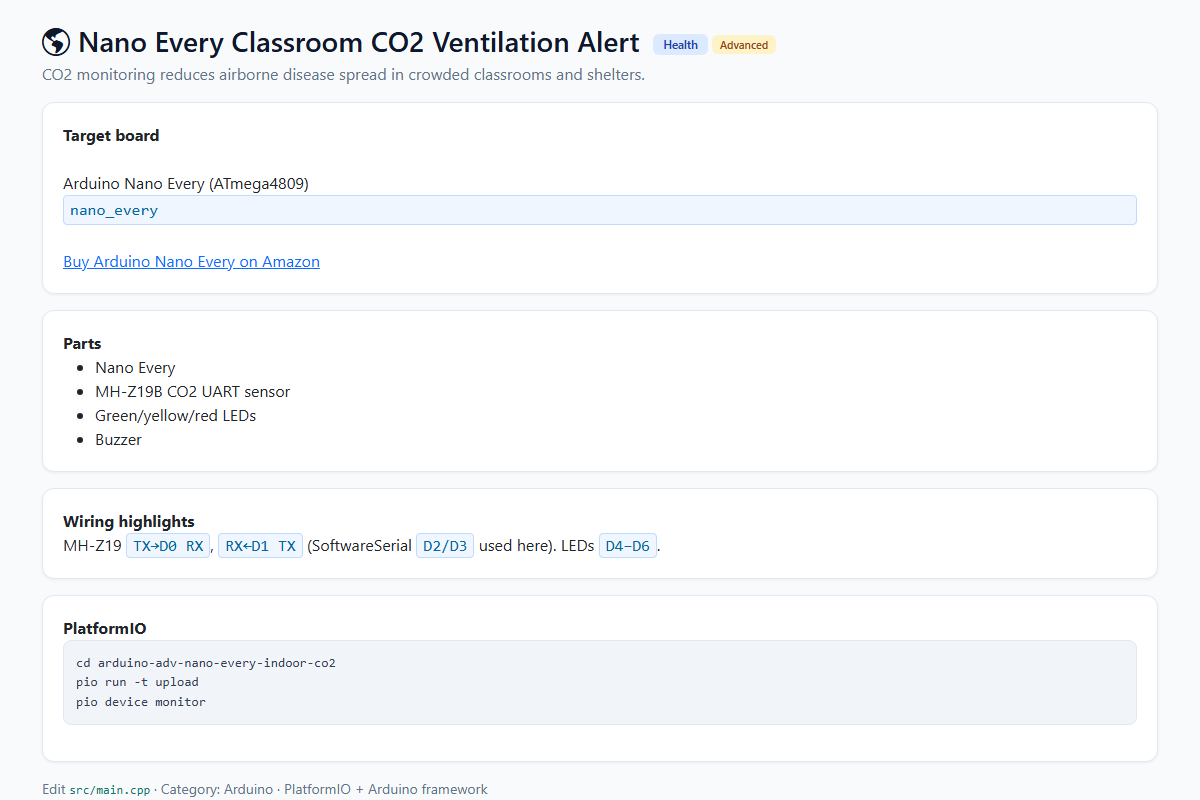Click the Health badge

[680, 45]
